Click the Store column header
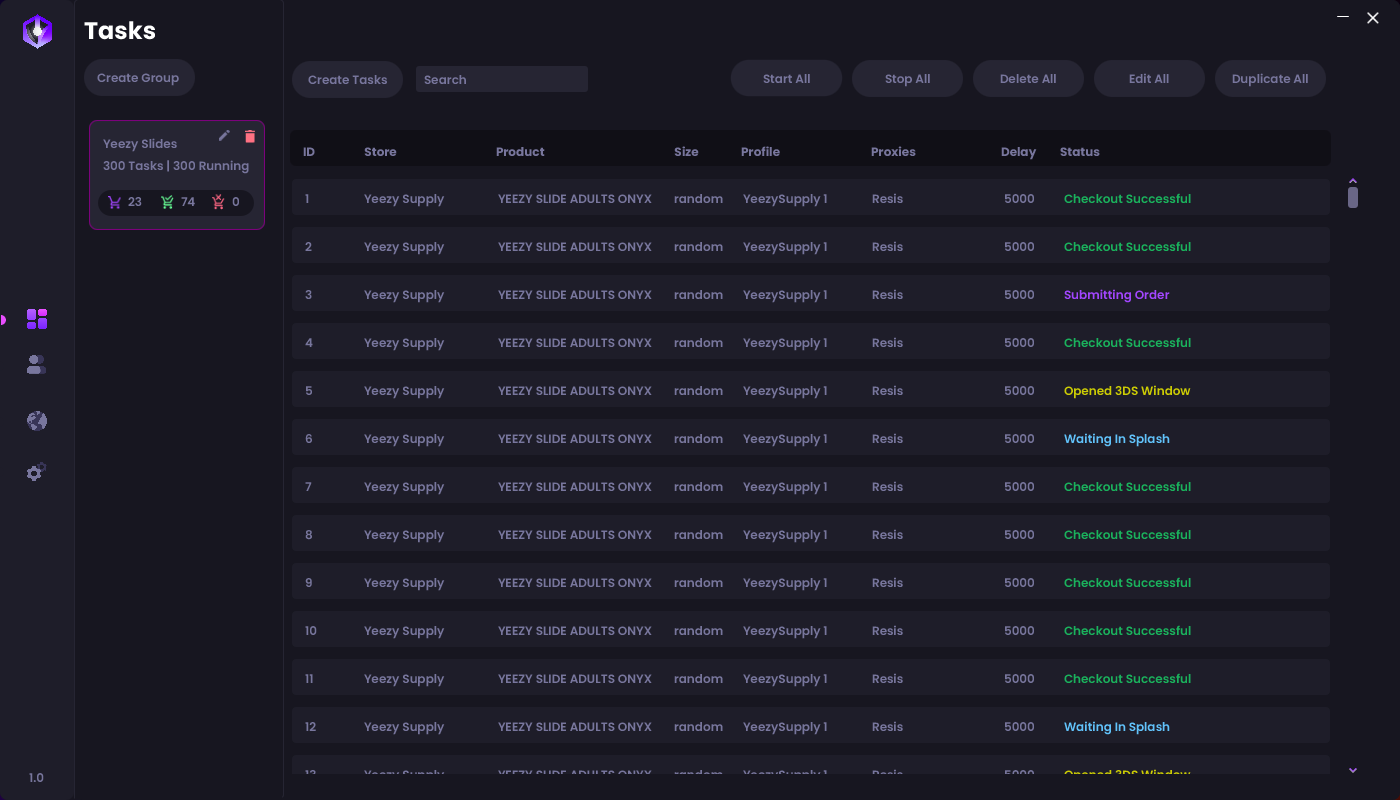Viewport: 1400px width, 800px height. tap(380, 152)
